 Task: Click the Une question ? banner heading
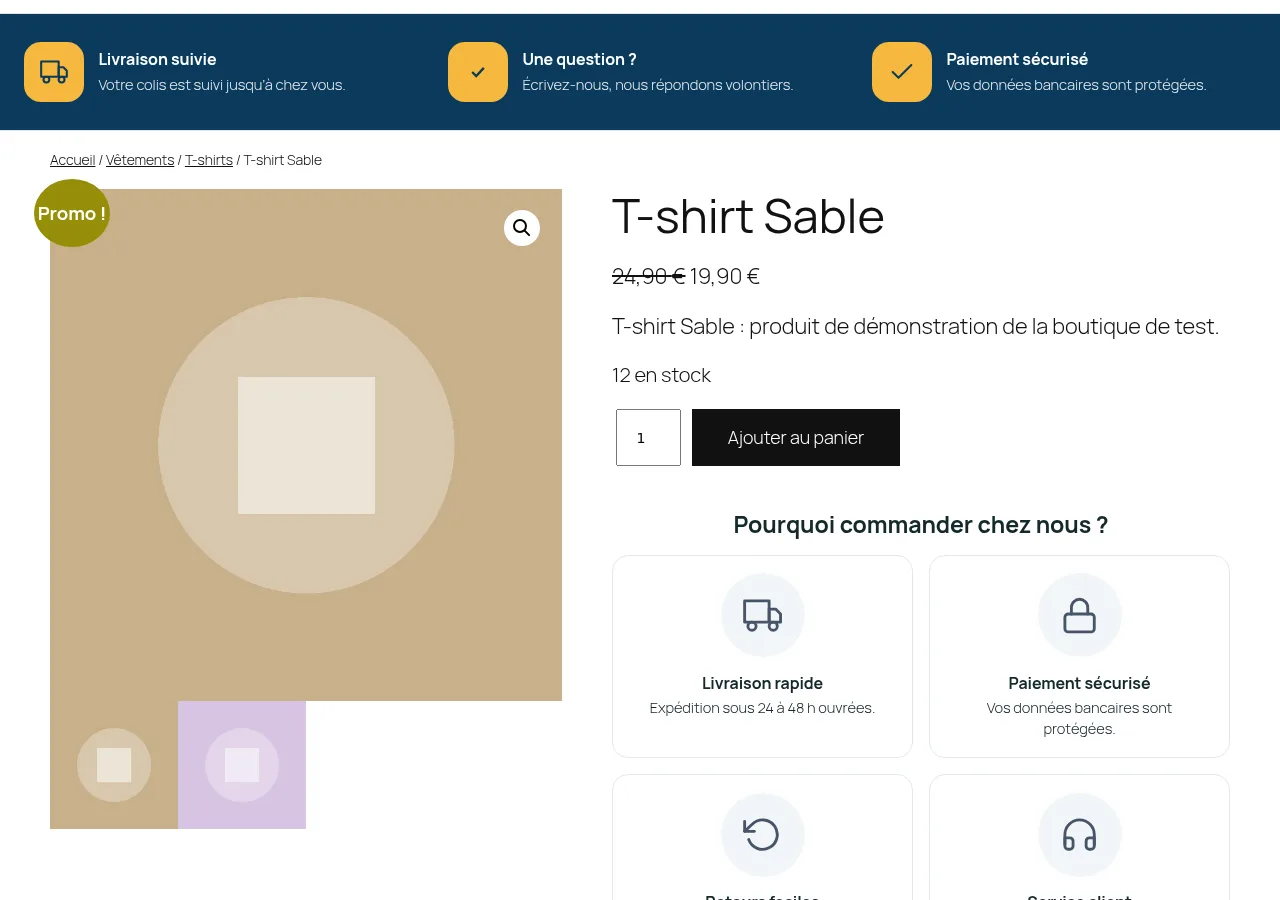pyautogui.click(x=580, y=59)
